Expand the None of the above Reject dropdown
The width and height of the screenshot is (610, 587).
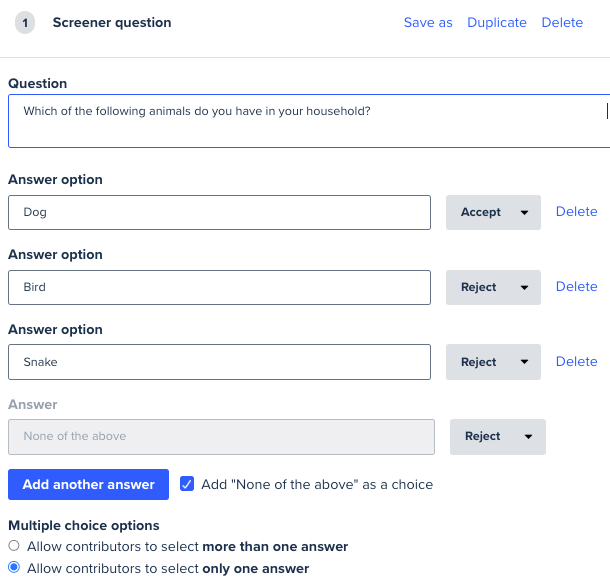498,437
